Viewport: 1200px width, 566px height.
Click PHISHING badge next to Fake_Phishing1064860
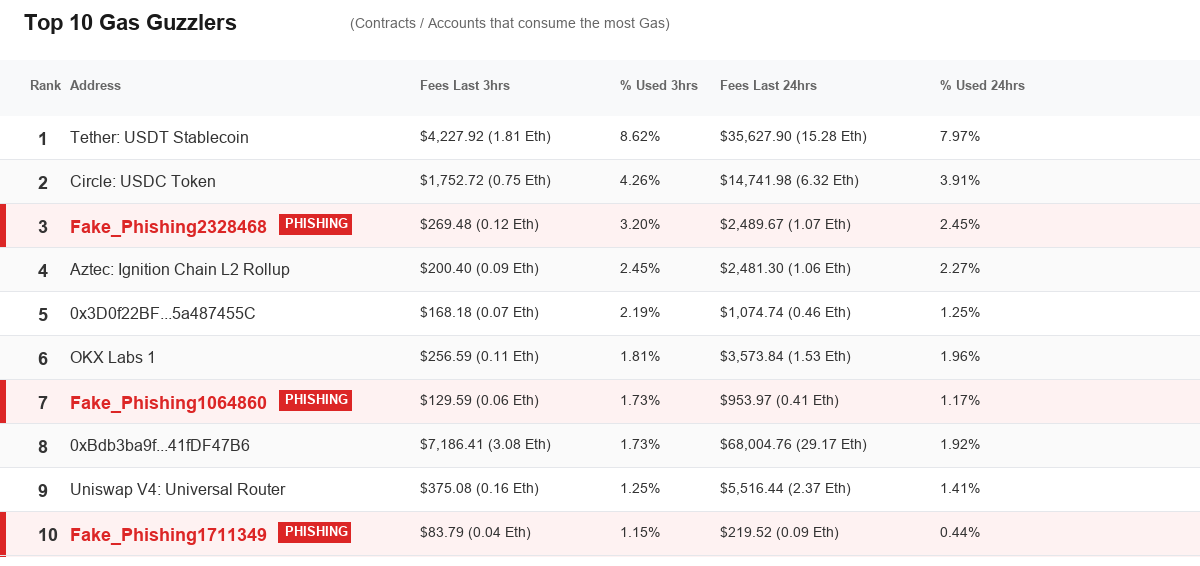pyautogui.click(x=315, y=400)
